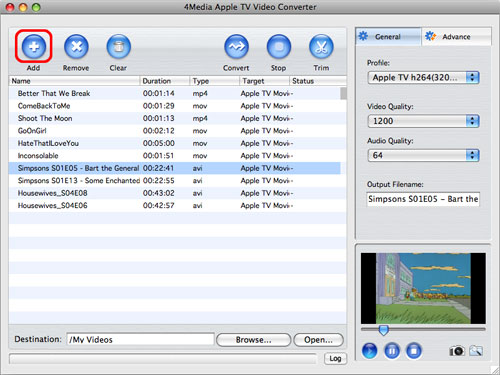The height and width of the screenshot is (375, 500).
Task: Select 'Simpsons S01E05 - Bart the General' row
Action: pos(175,168)
